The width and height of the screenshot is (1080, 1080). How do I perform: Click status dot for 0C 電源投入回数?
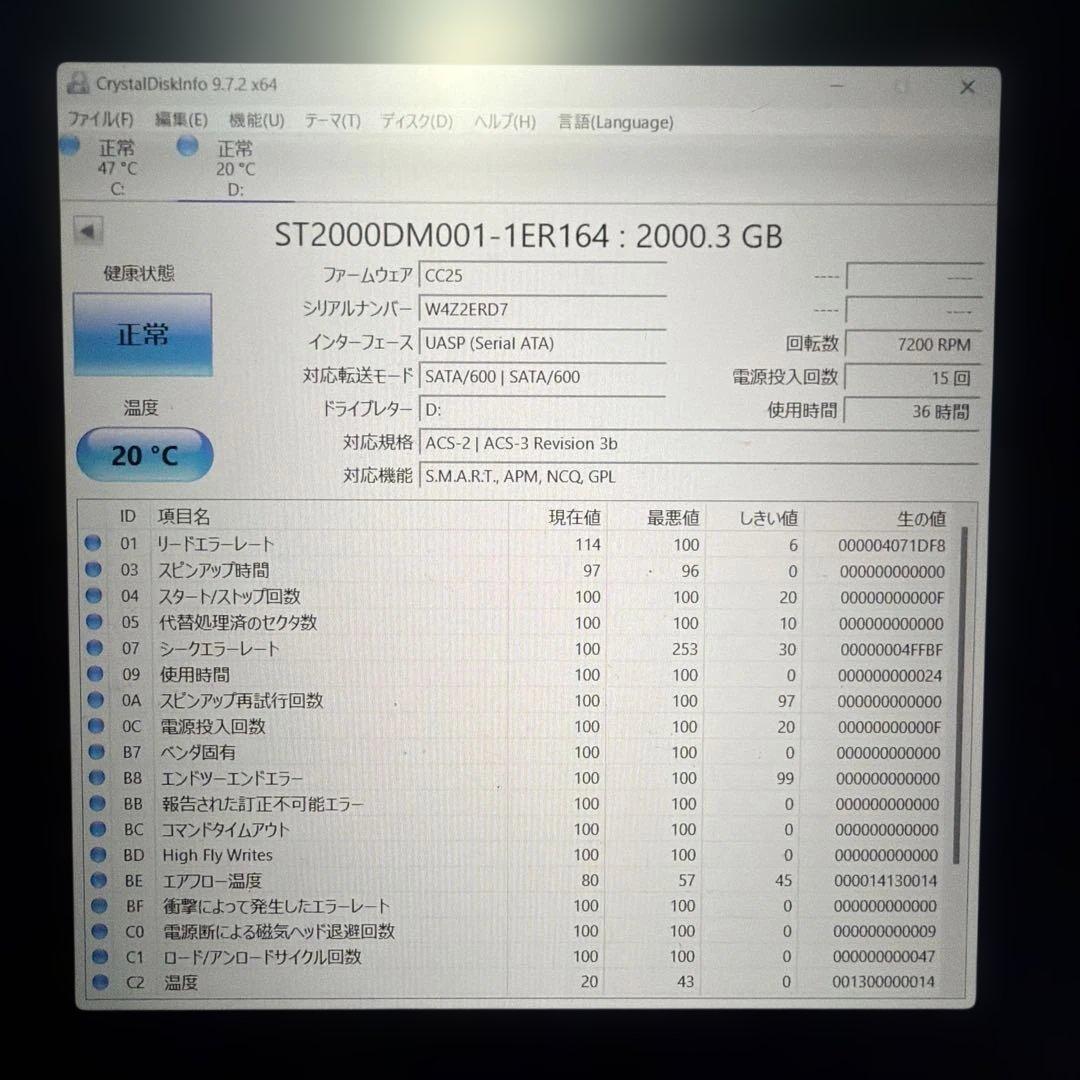coord(96,726)
